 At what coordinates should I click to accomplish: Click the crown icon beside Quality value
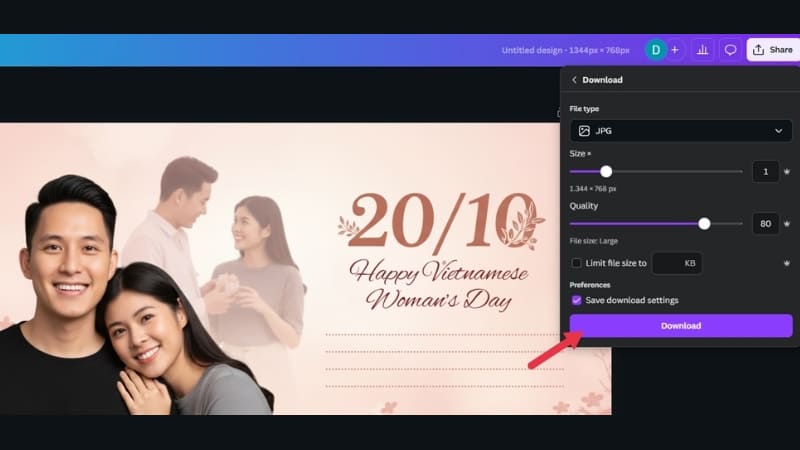[787, 224]
